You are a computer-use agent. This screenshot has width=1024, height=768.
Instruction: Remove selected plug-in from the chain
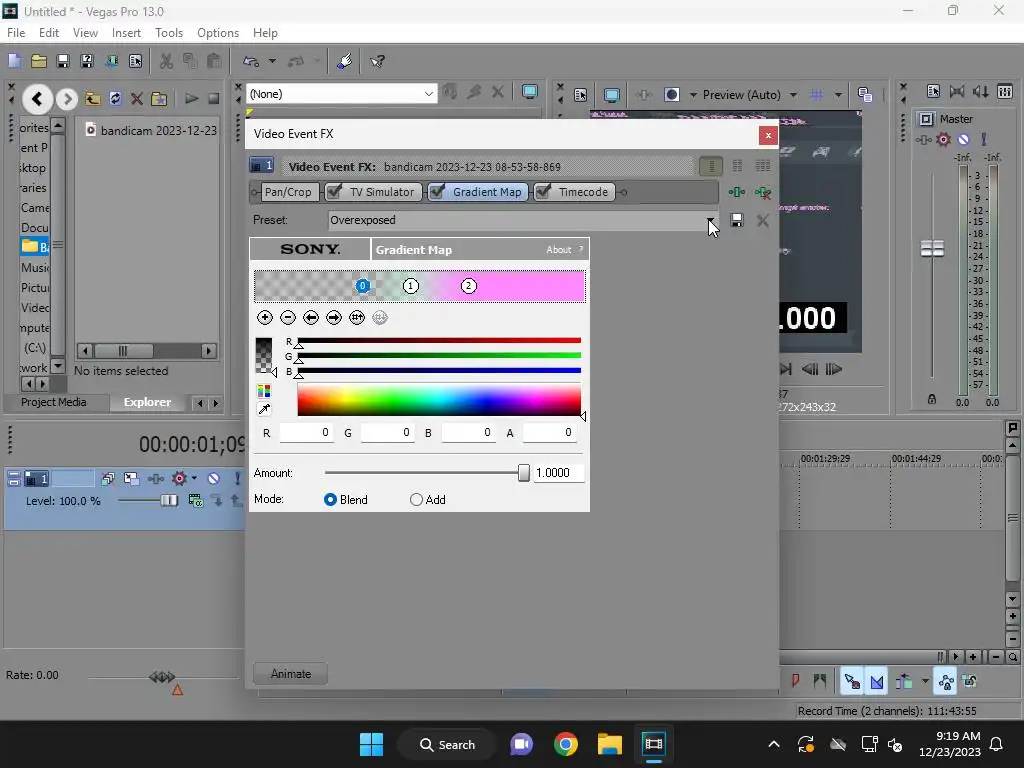762,192
